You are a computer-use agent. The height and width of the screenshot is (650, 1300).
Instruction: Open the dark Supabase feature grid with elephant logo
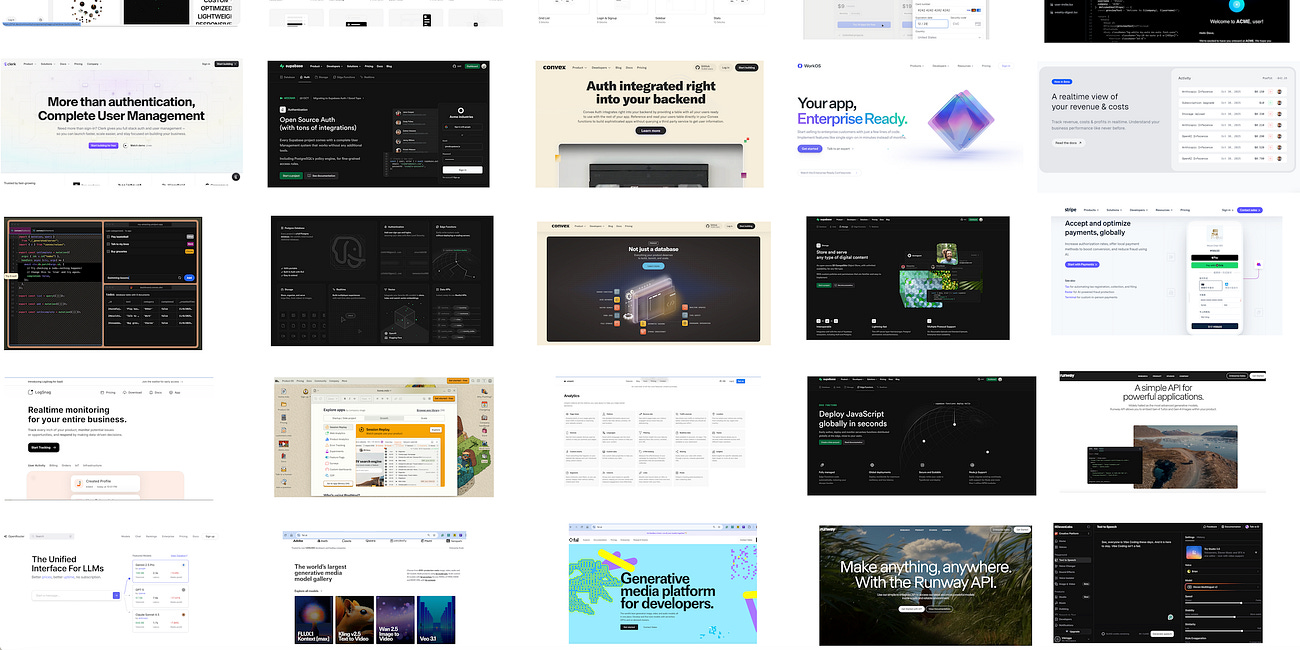click(382, 281)
